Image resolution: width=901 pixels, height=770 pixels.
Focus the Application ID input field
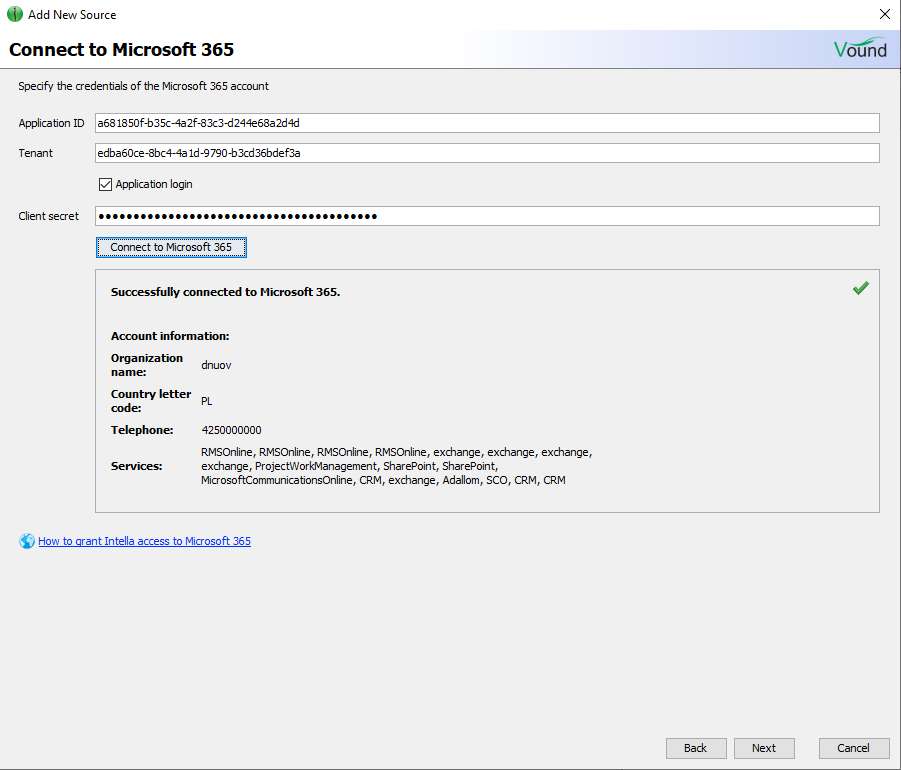(x=486, y=123)
